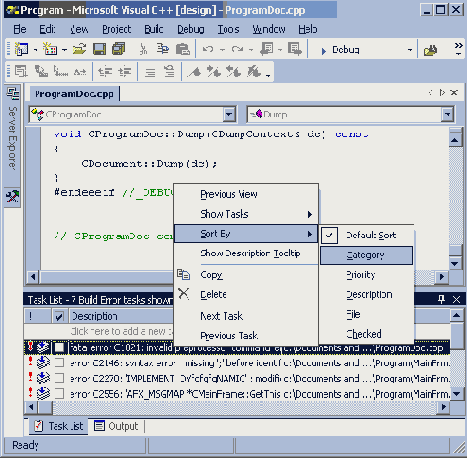Click the Task List scroll down arrow
The height and width of the screenshot is (458, 467).
pos(457,394)
